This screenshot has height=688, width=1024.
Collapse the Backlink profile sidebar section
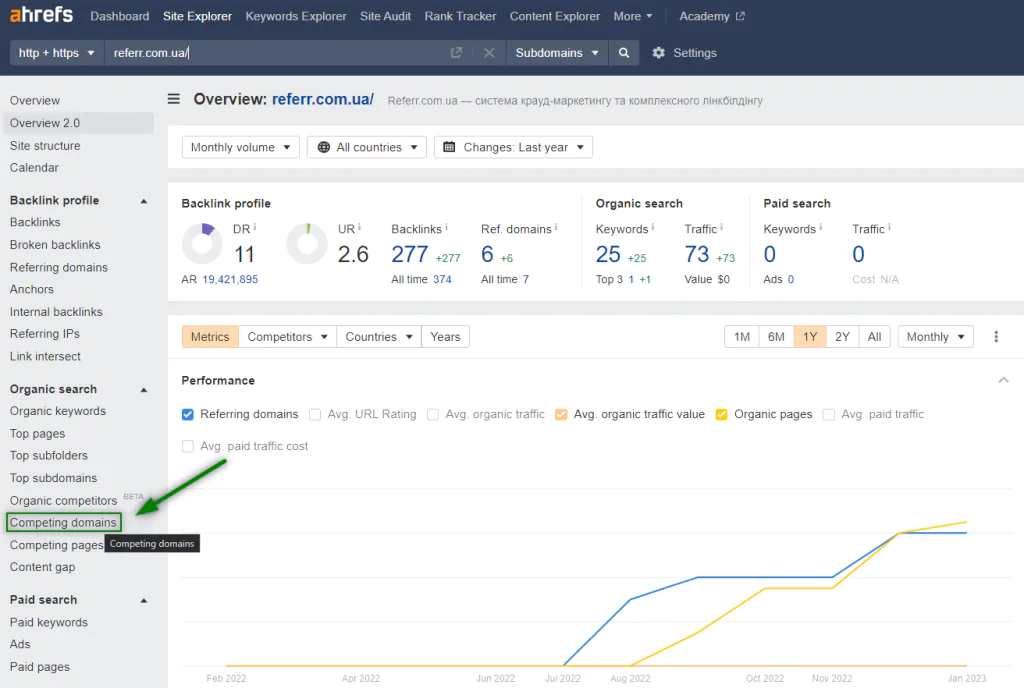click(x=144, y=201)
